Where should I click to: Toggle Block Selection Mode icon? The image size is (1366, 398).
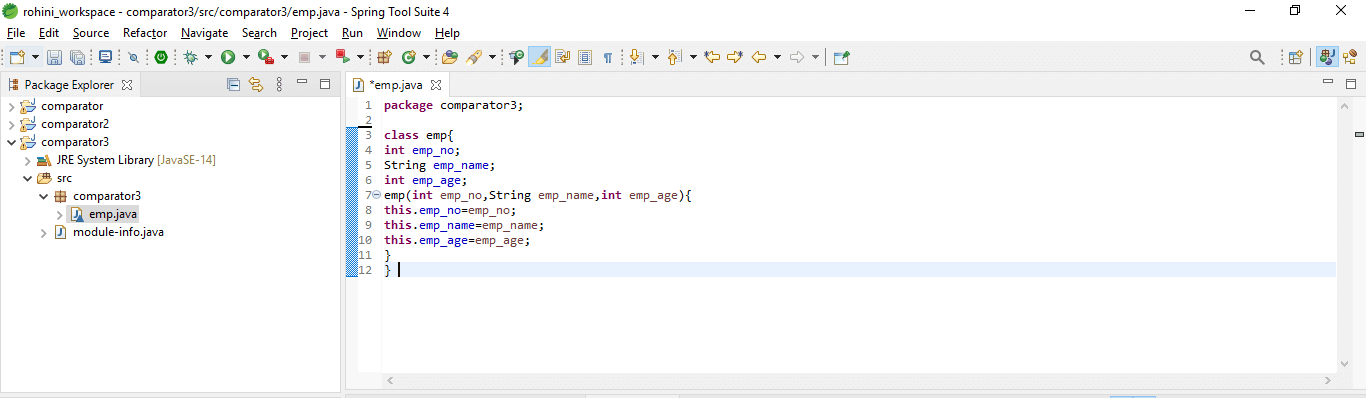point(585,58)
